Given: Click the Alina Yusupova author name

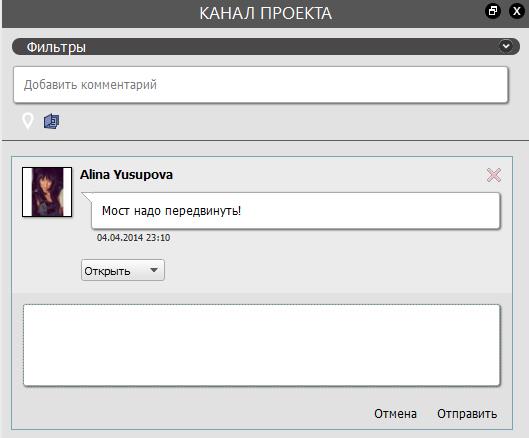Looking at the screenshot, I should point(126,174).
